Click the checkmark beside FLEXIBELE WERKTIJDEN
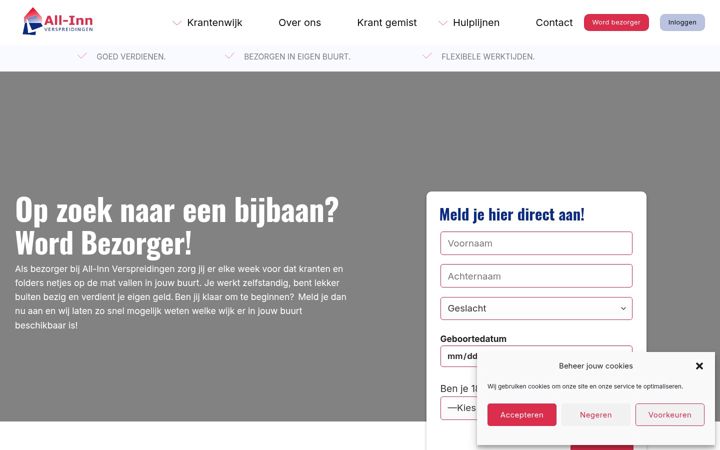Image resolution: width=720 pixels, height=450 pixels. click(x=427, y=56)
